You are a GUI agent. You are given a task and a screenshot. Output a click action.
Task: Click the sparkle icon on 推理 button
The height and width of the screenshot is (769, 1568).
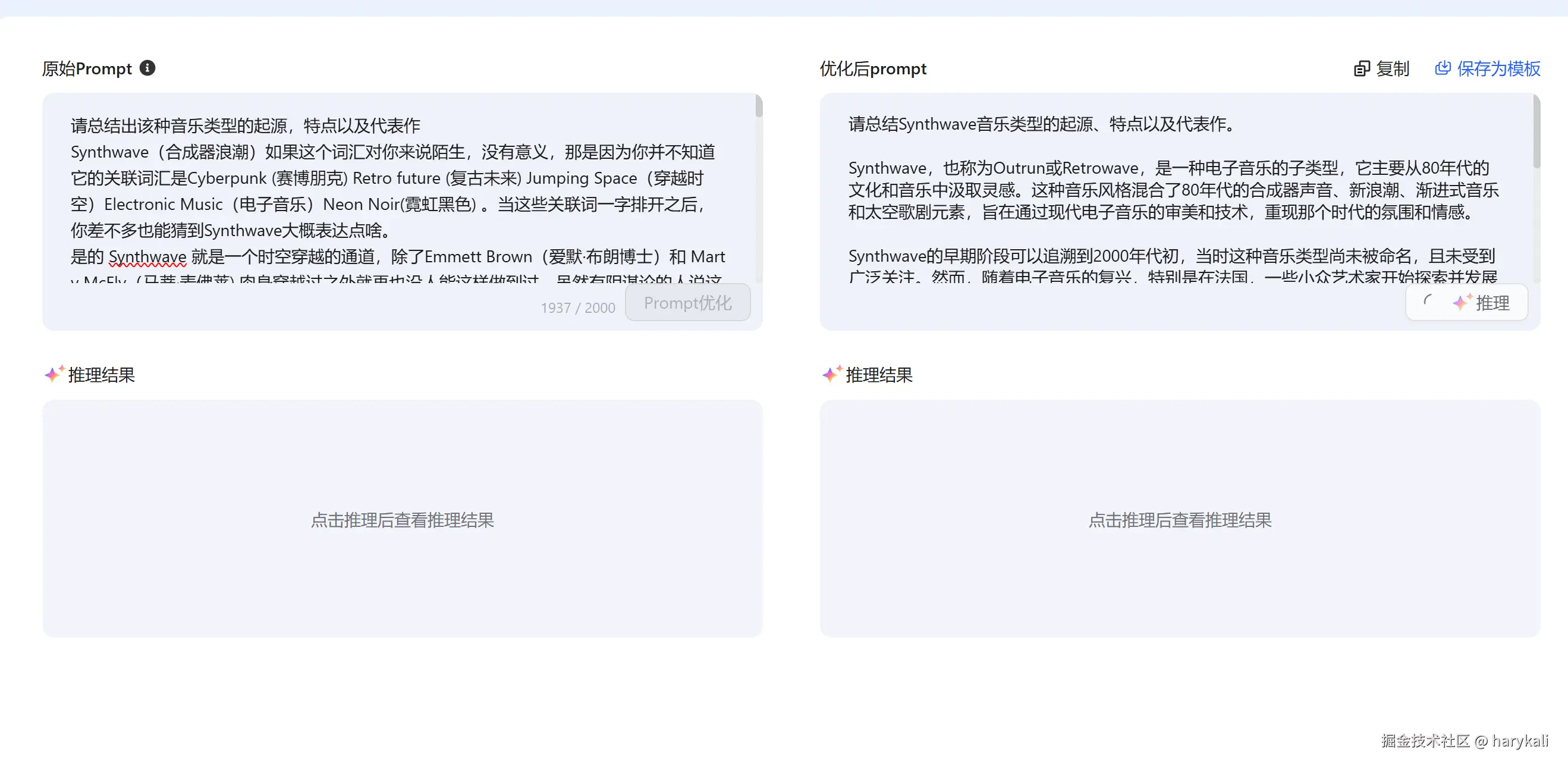[x=1462, y=302]
